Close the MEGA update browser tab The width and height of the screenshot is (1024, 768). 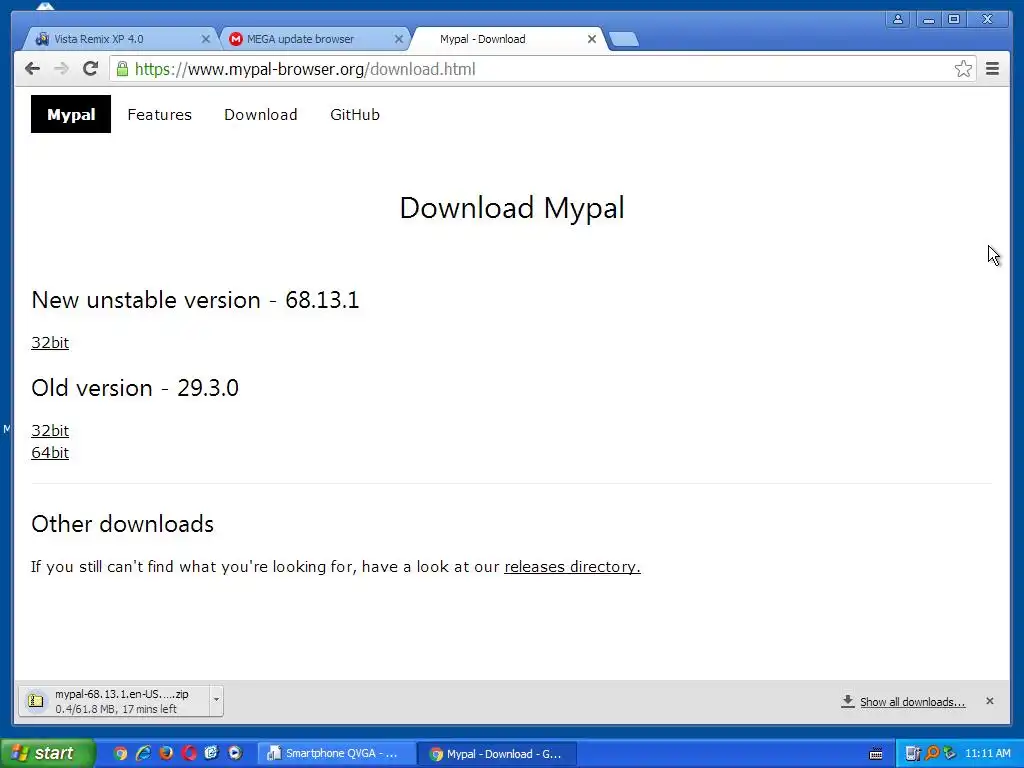tap(398, 39)
